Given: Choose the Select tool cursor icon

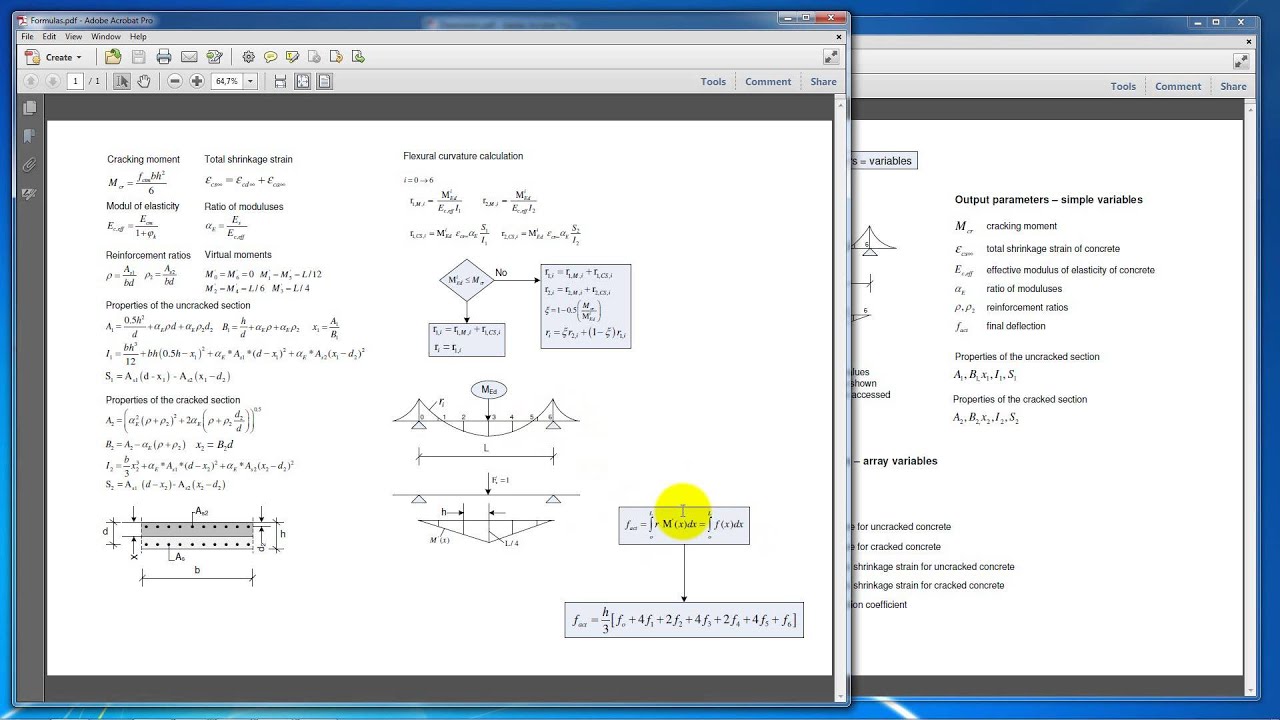Looking at the screenshot, I should 122,81.
